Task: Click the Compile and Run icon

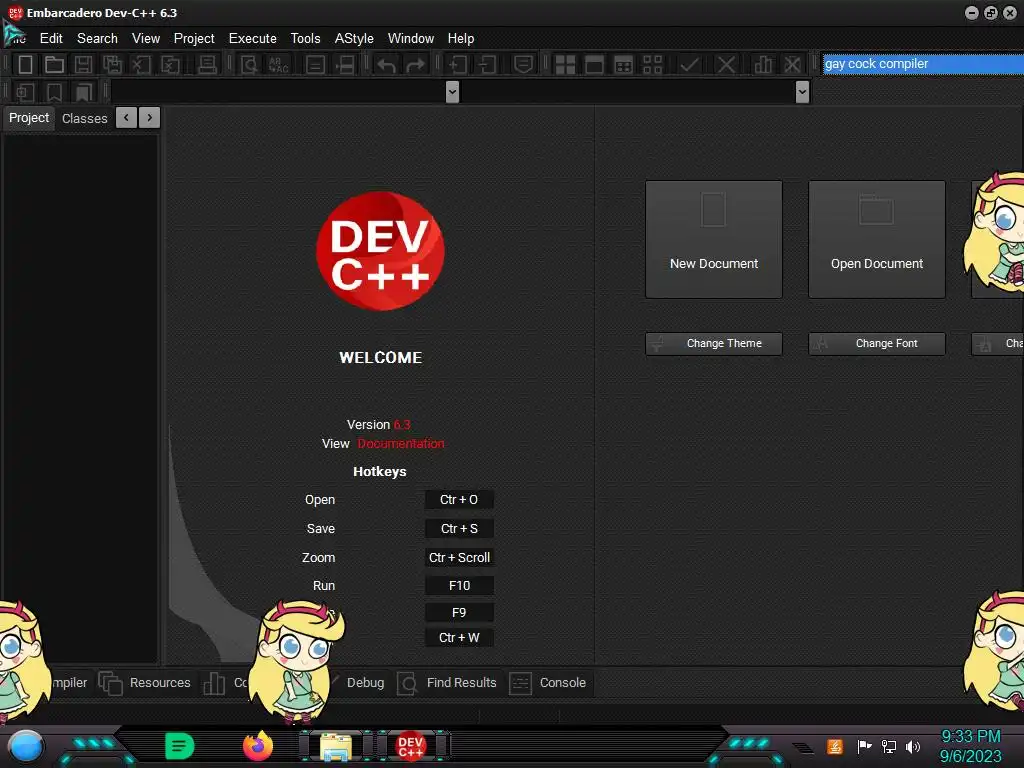Action: 624,65
